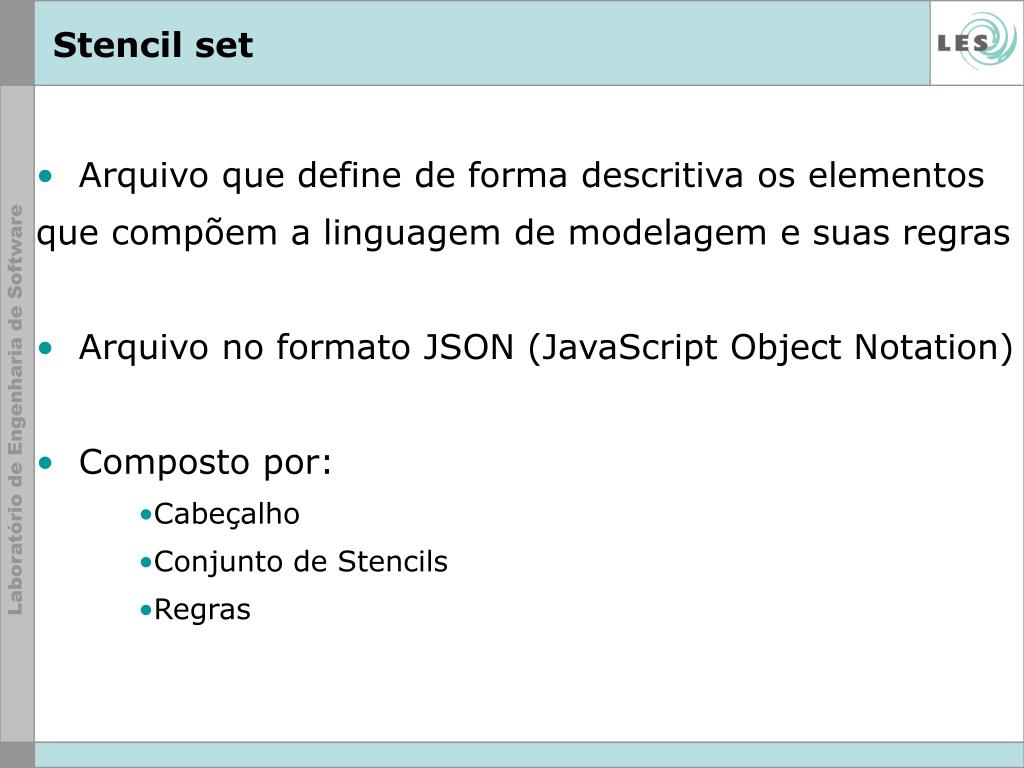Click the JavaScript Object Notation text
This screenshot has height=768, width=1024.
(x=770, y=347)
